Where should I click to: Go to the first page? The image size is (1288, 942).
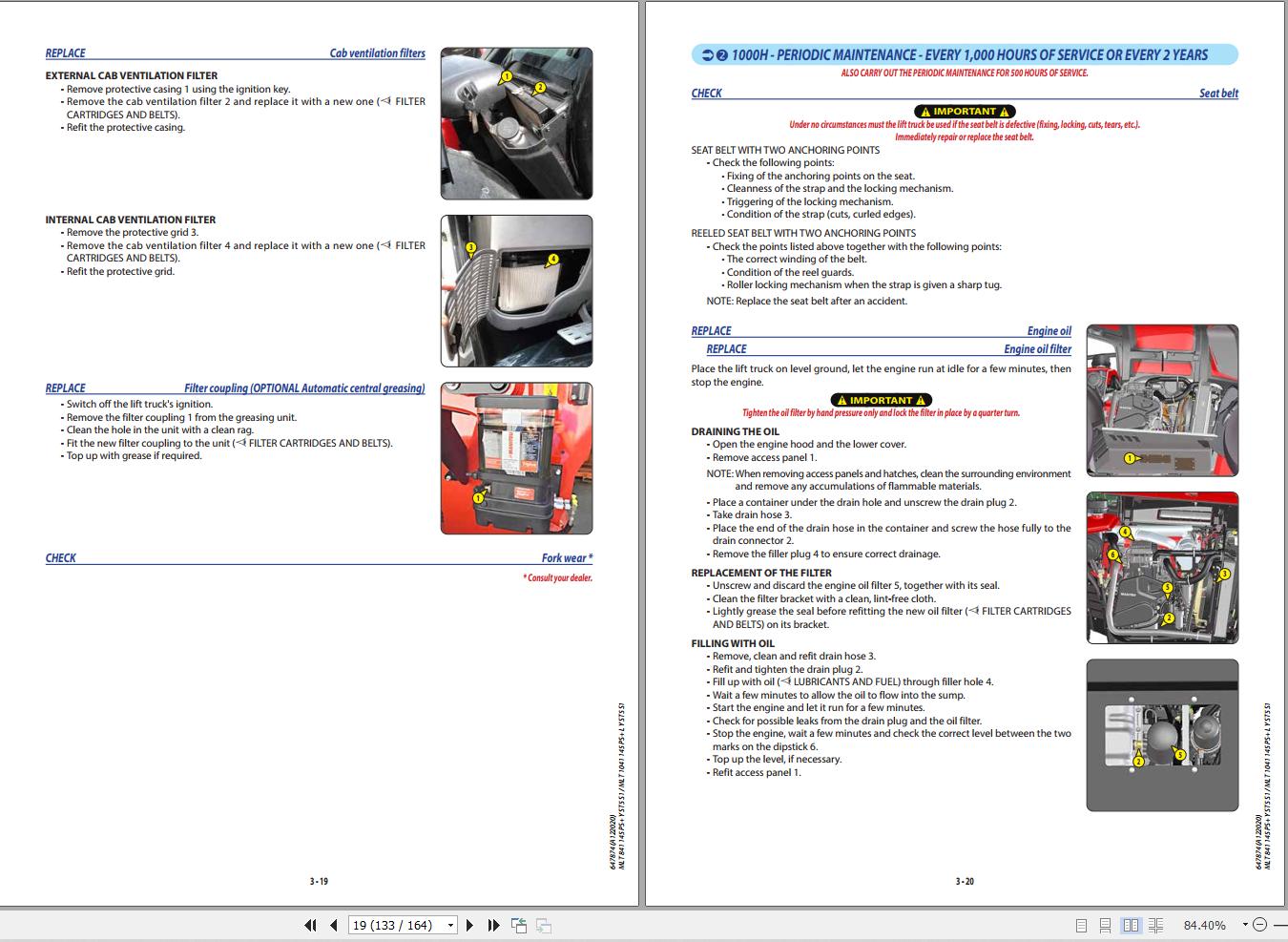310,925
